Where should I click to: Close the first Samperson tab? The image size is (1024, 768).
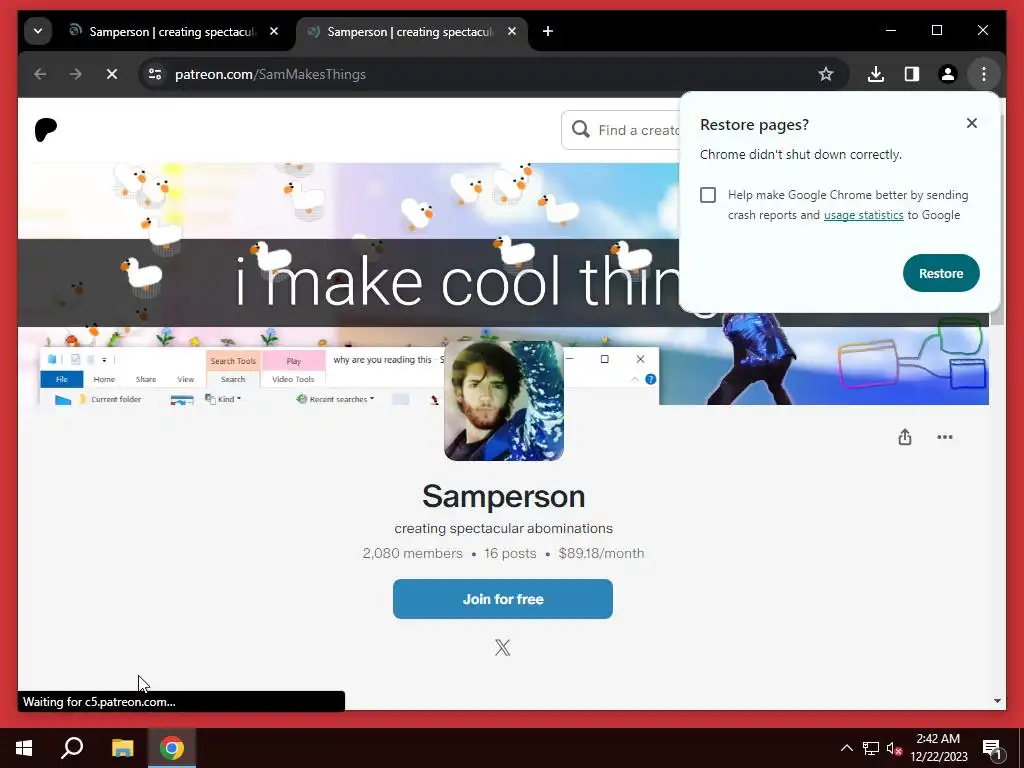pyautogui.click(x=274, y=31)
